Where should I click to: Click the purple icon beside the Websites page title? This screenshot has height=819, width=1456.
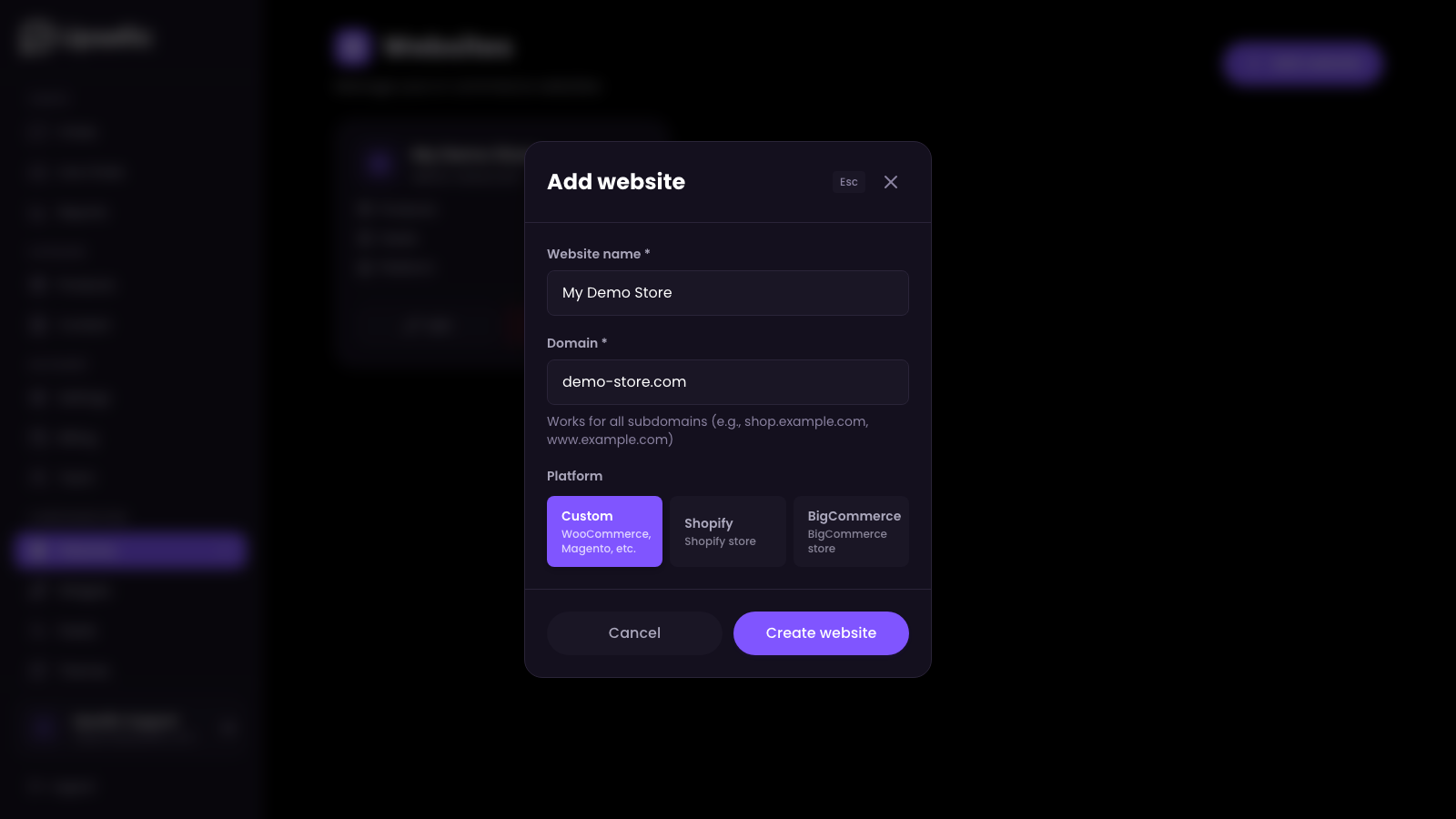coord(353,46)
